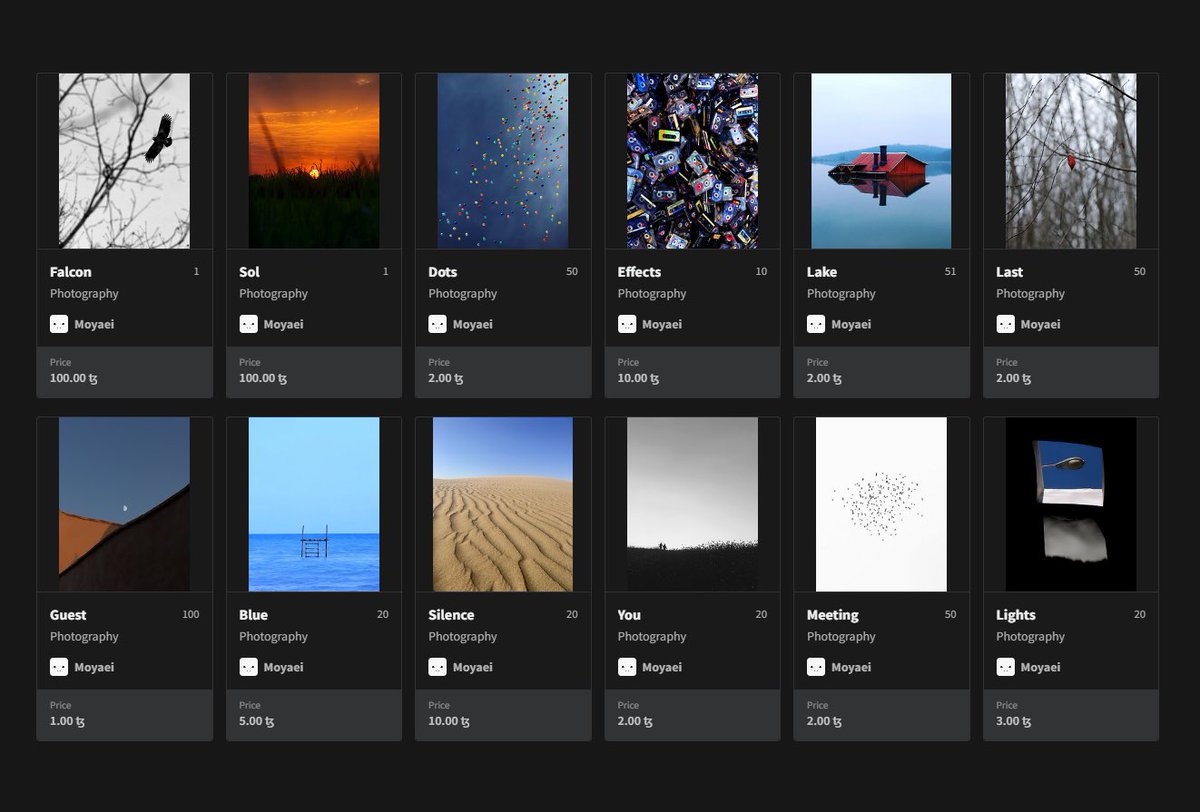Click Moyaei avatar icon on Meeting card
The image size is (1200, 812).
[x=816, y=667]
